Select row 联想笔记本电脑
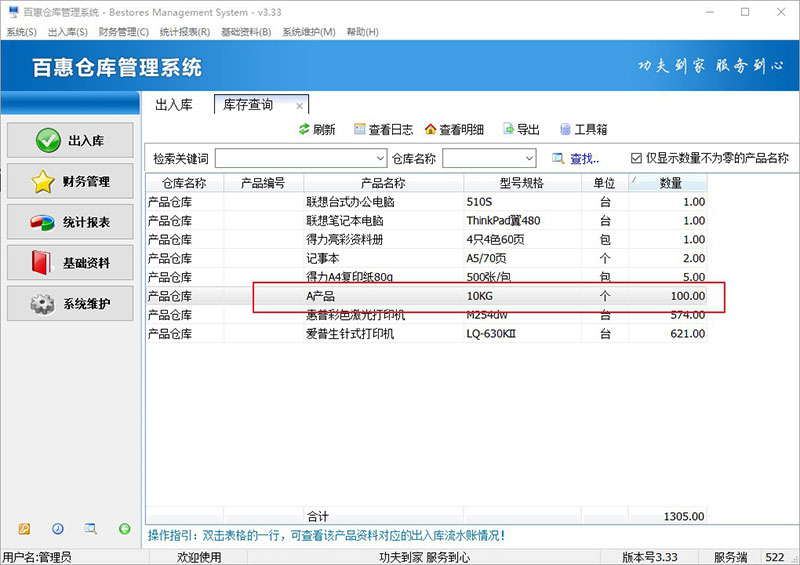This screenshot has width=800, height=565. pyautogui.click(x=426, y=221)
